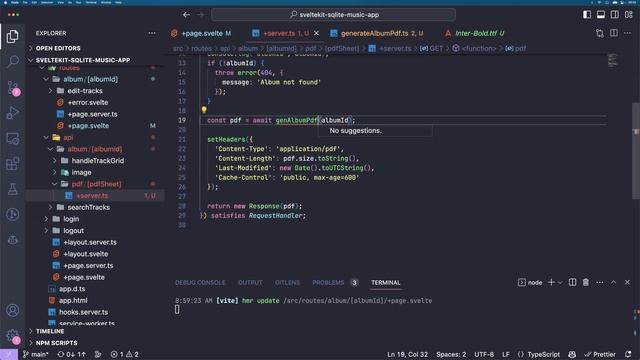Switch to the Inter-Bold.ttf tab
640x360 pixels.
(x=475, y=33)
